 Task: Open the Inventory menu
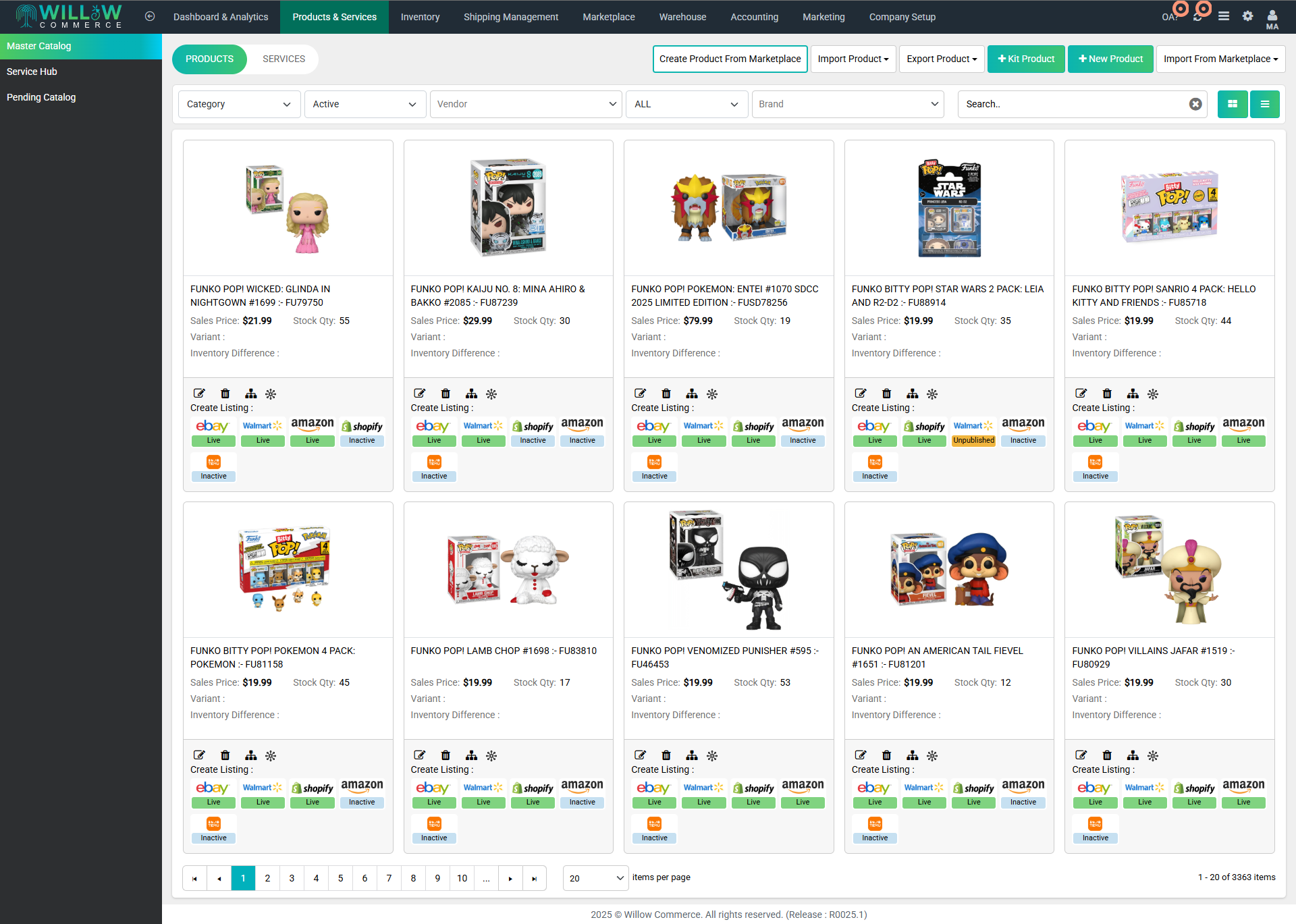(419, 17)
